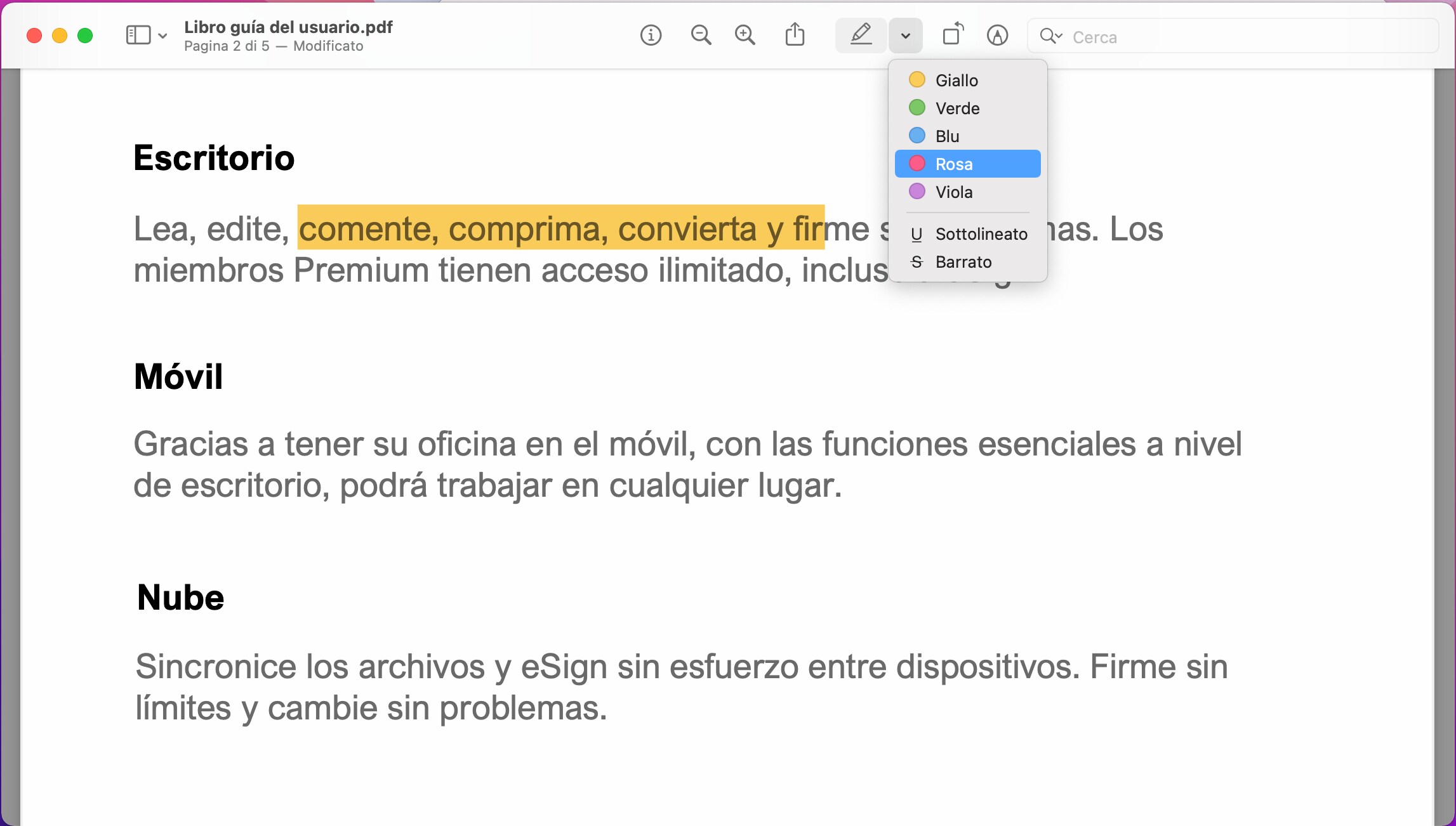This screenshot has height=826, width=1456.
Task: Choose Blu highlight color
Action: (967, 136)
